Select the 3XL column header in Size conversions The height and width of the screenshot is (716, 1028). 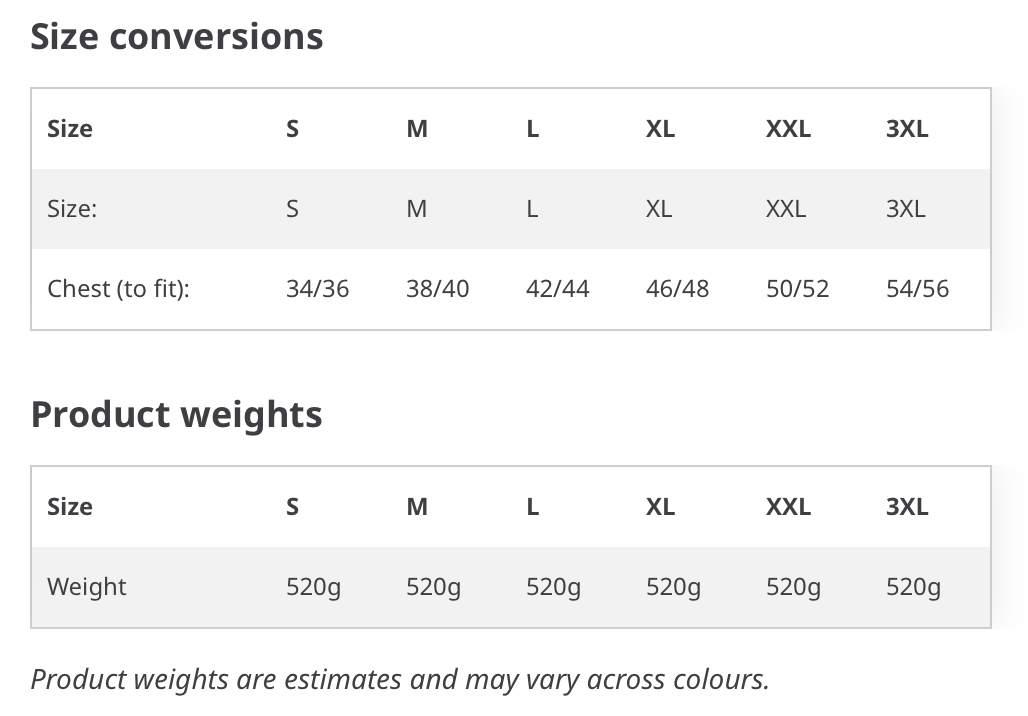907,129
